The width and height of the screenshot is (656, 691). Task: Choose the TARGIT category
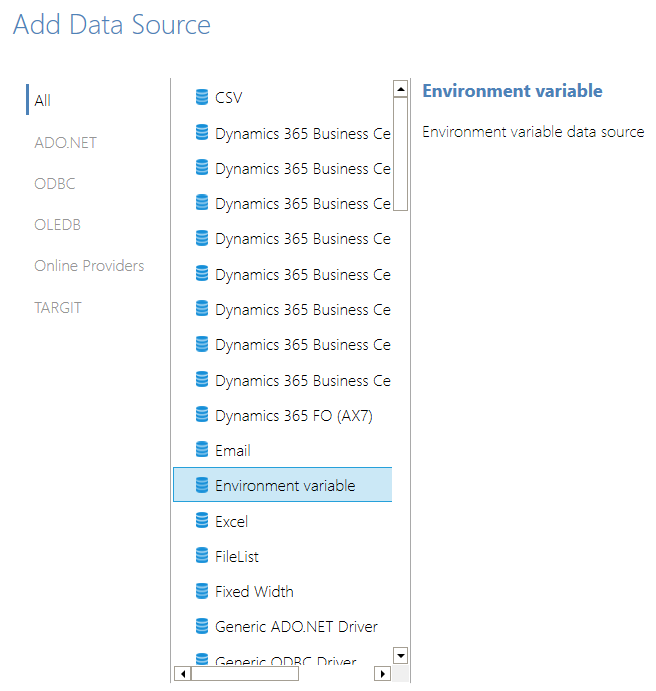pos(58,308)
